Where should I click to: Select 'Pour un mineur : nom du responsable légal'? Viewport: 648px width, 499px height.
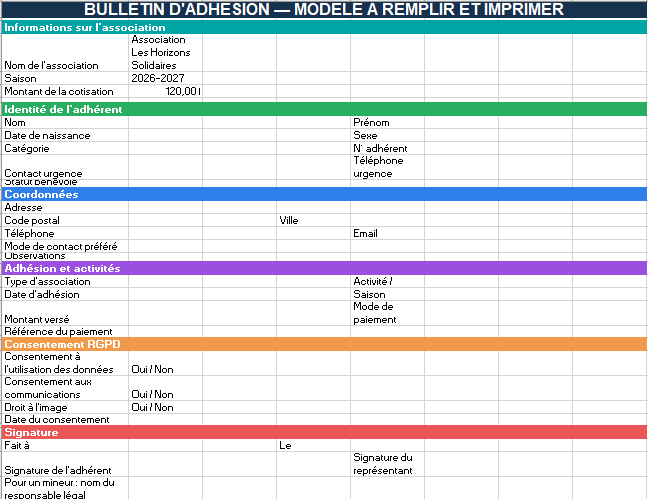click(x=65, y=488)
